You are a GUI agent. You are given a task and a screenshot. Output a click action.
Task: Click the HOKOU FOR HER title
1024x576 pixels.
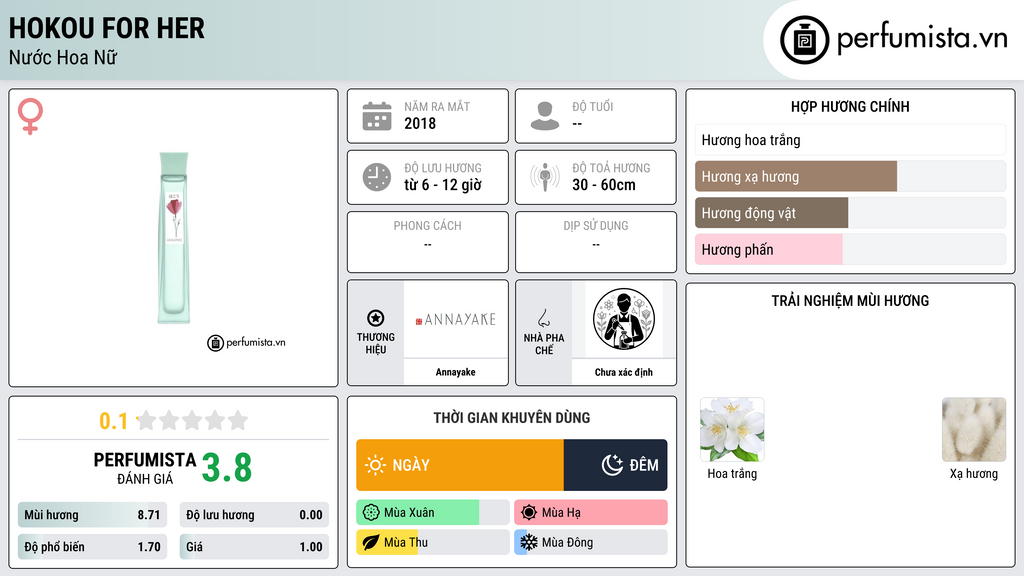coord(106,28)
